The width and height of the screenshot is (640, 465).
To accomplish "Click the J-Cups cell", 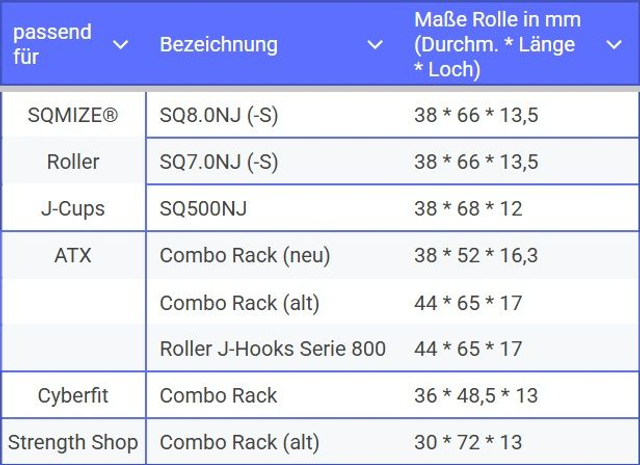I will pos(73,209).
